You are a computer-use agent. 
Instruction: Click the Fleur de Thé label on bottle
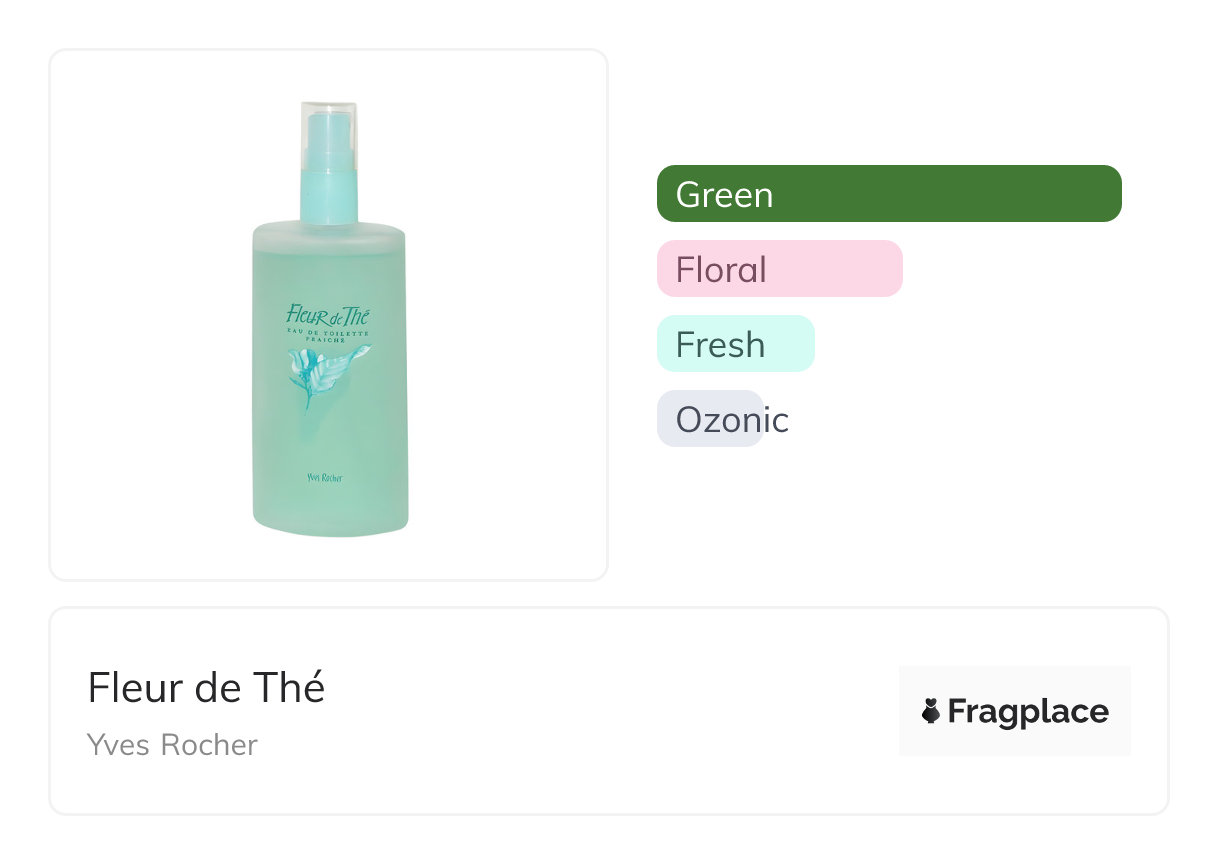coord(328,315)
